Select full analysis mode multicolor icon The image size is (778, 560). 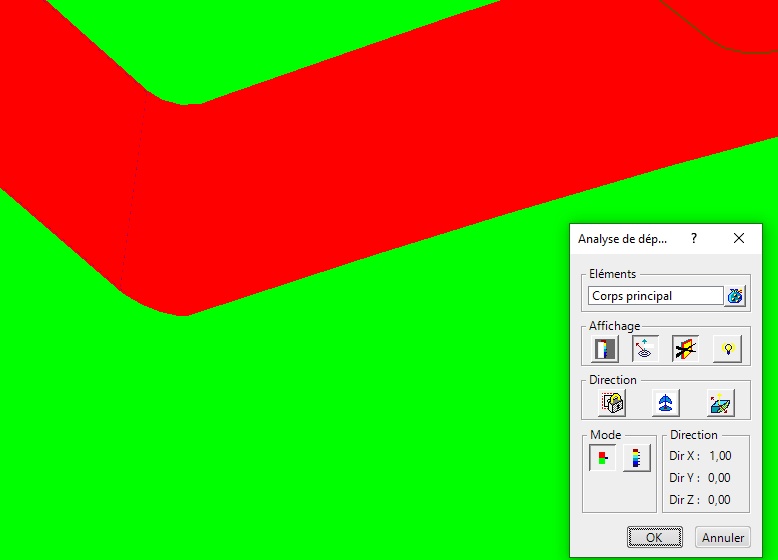coord(637,458)
